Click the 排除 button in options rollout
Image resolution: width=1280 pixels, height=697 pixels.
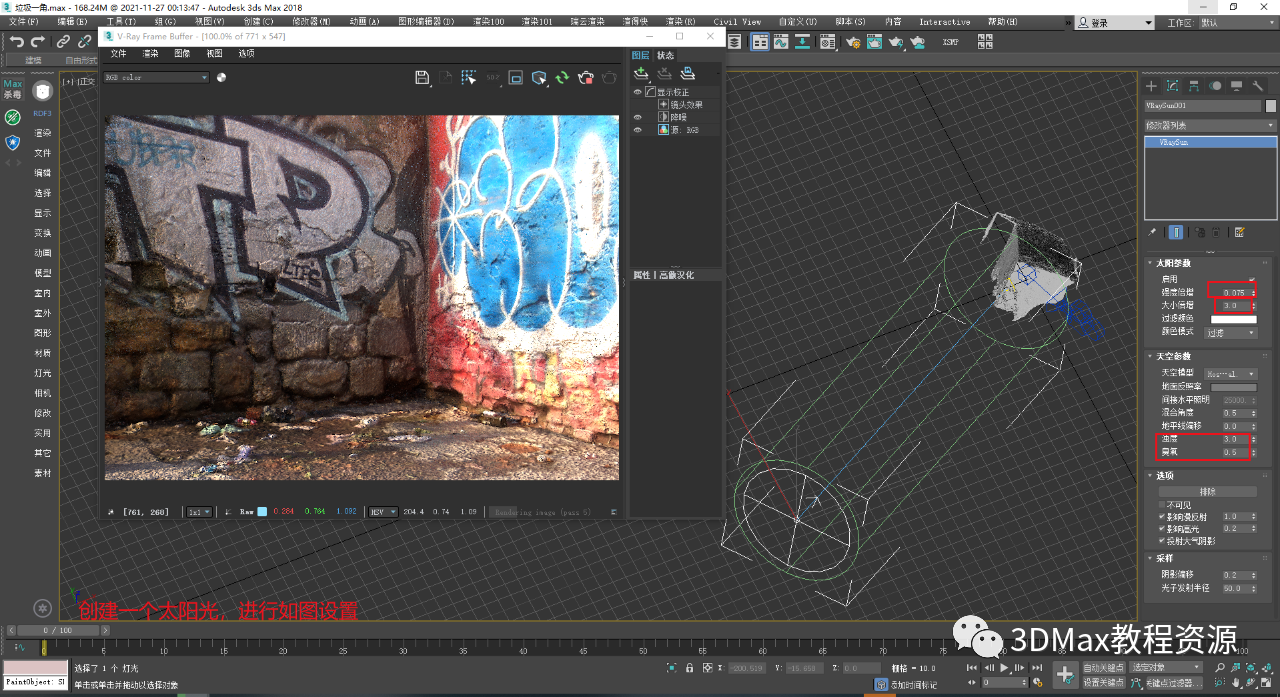tap(1207, 491)
